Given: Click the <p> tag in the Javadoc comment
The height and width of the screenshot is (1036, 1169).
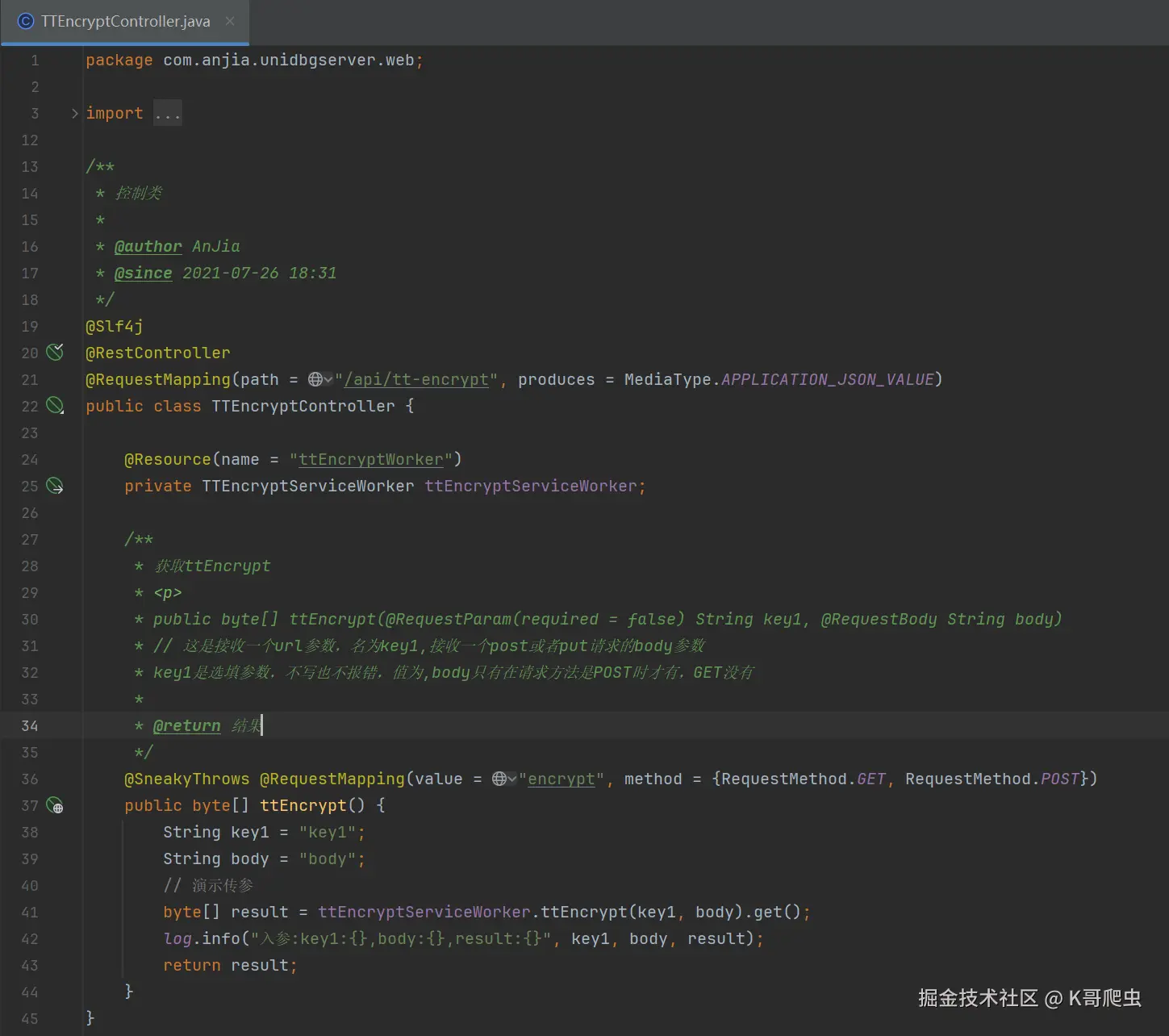Looking at the screenshot, I should tap(168, 592).
